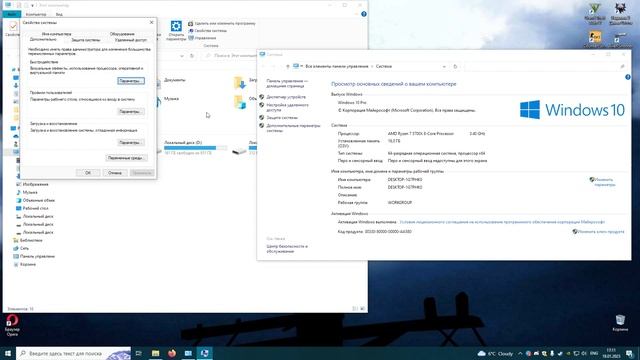The image size is (640, 360).
Task: Open the Explorer quick access toolbar dropdown arrow
Action: pyautogui.click(x=32, y=5)
